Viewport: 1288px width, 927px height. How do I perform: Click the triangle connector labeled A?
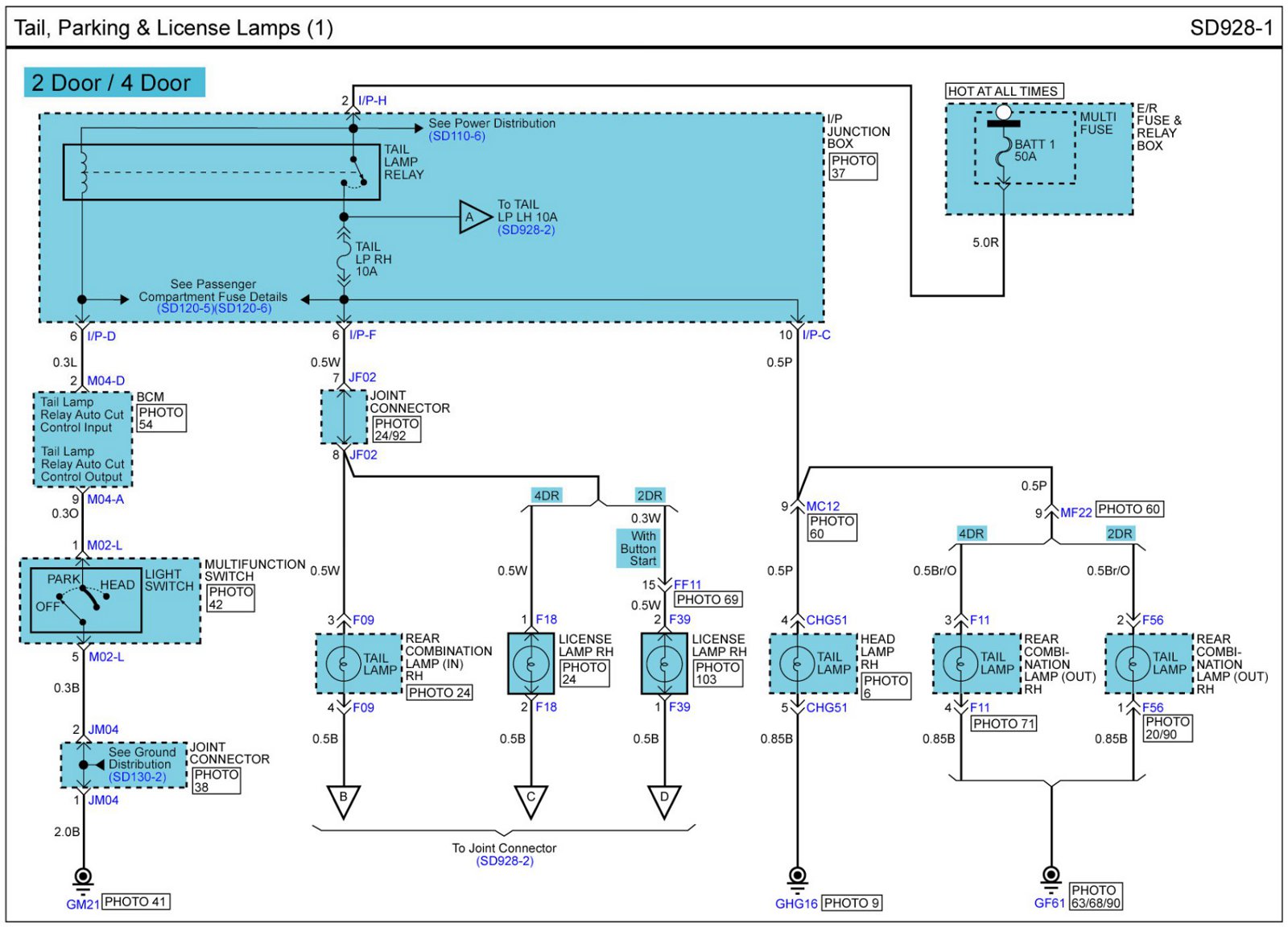(x=474, y=217)
